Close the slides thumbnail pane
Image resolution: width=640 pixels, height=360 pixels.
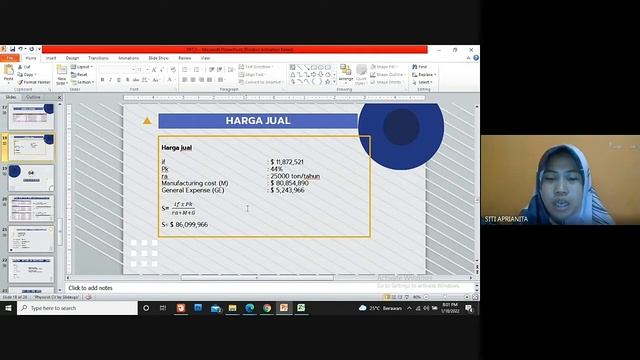pos(60,97)
